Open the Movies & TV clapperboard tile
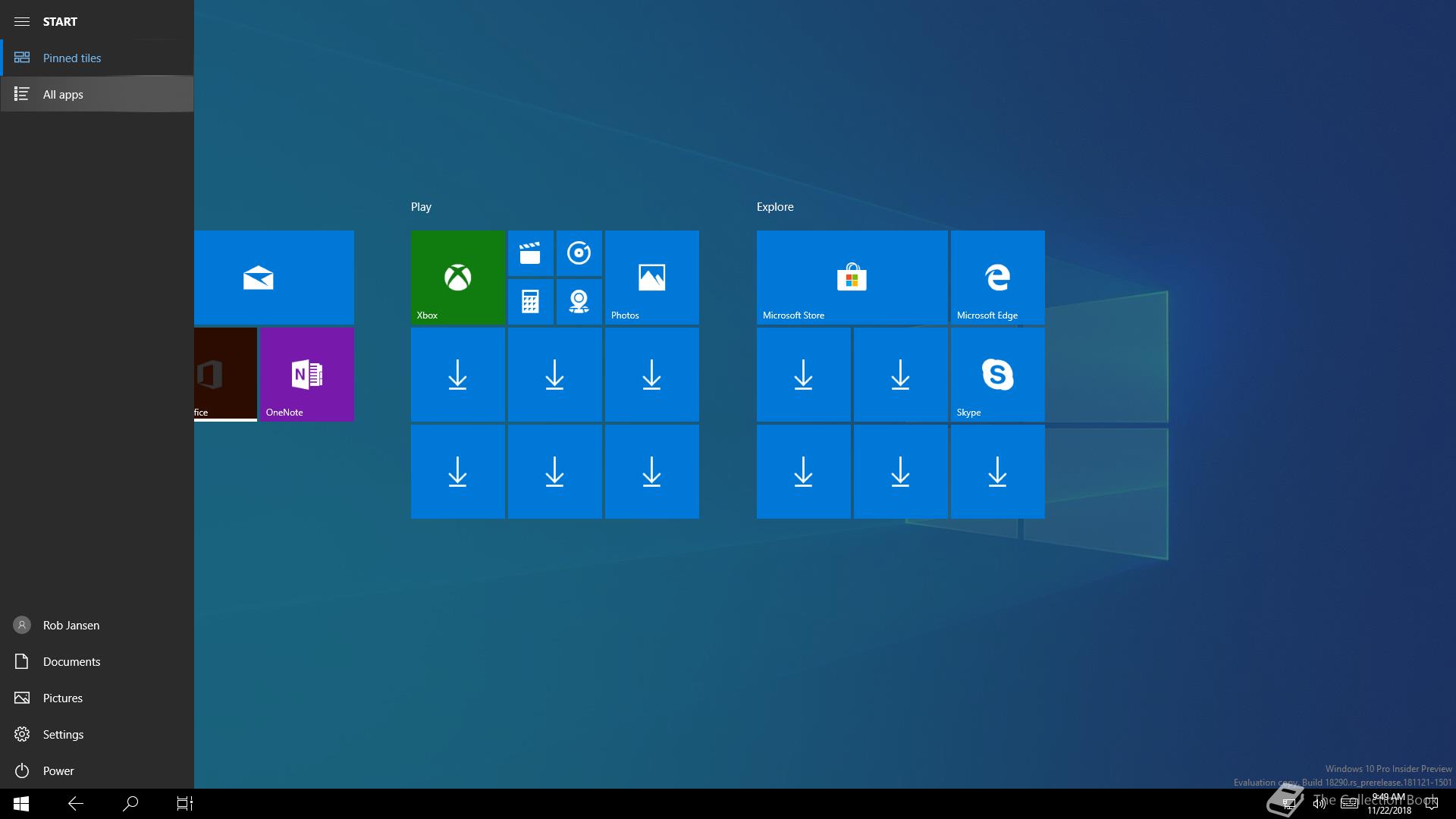This screenshot has height=819, width=1456. tap(531, 253)
